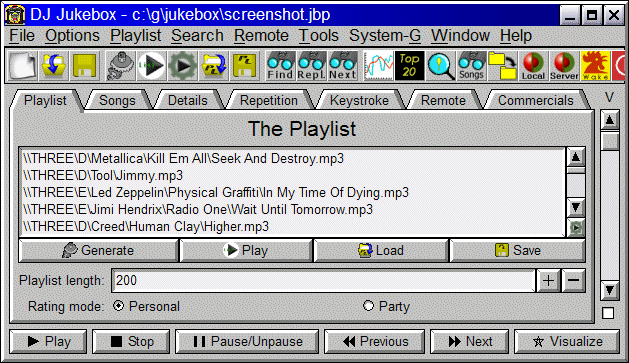Click the Play list toolbar icon
Screen dimensions: 629x363
tap(152, 66)
